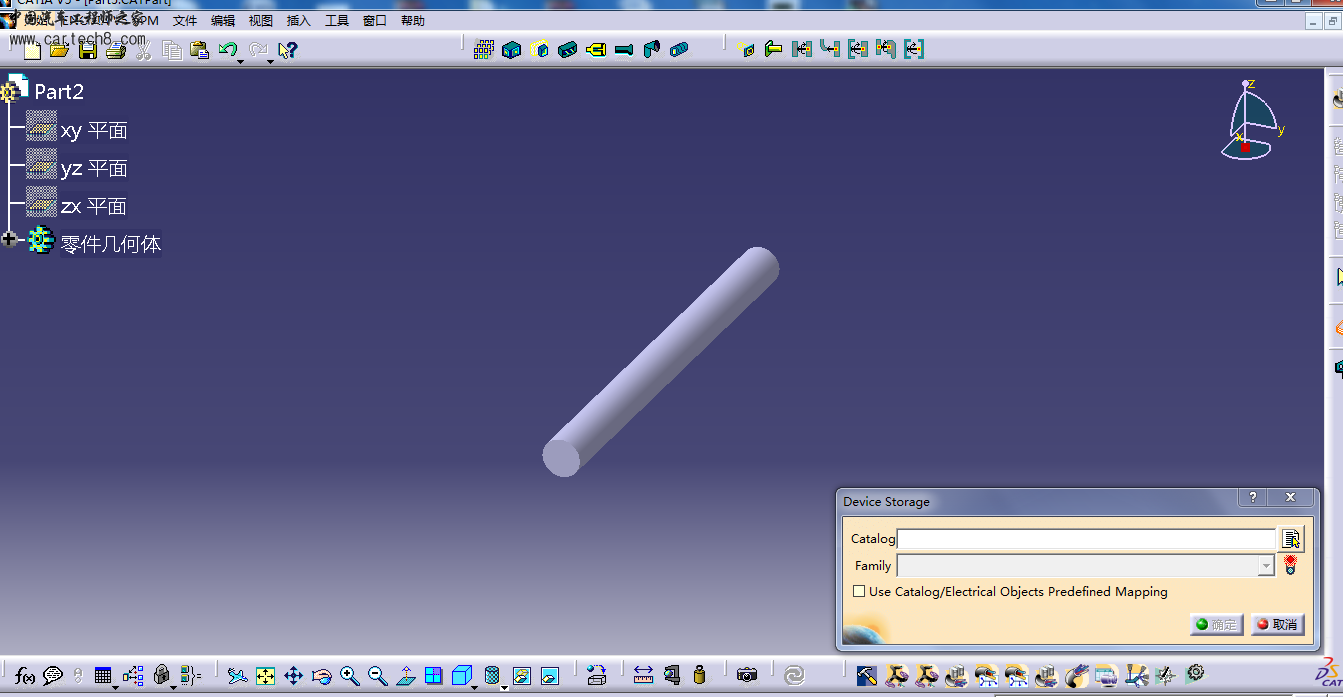Click the Isometric view cube icon
The image size is (1343, 697).
click(461, 676)
